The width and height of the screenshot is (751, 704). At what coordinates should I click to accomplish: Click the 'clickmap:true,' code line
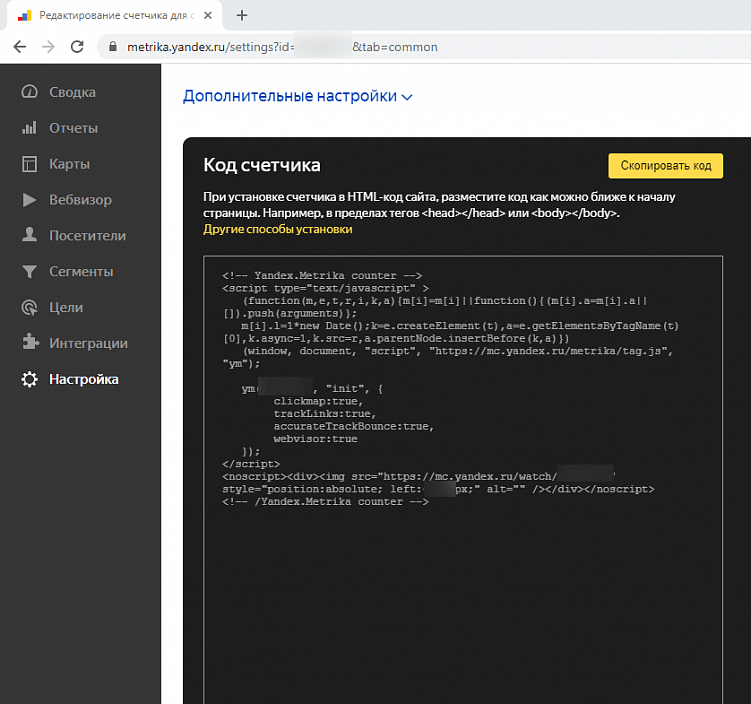pos(318,401)
